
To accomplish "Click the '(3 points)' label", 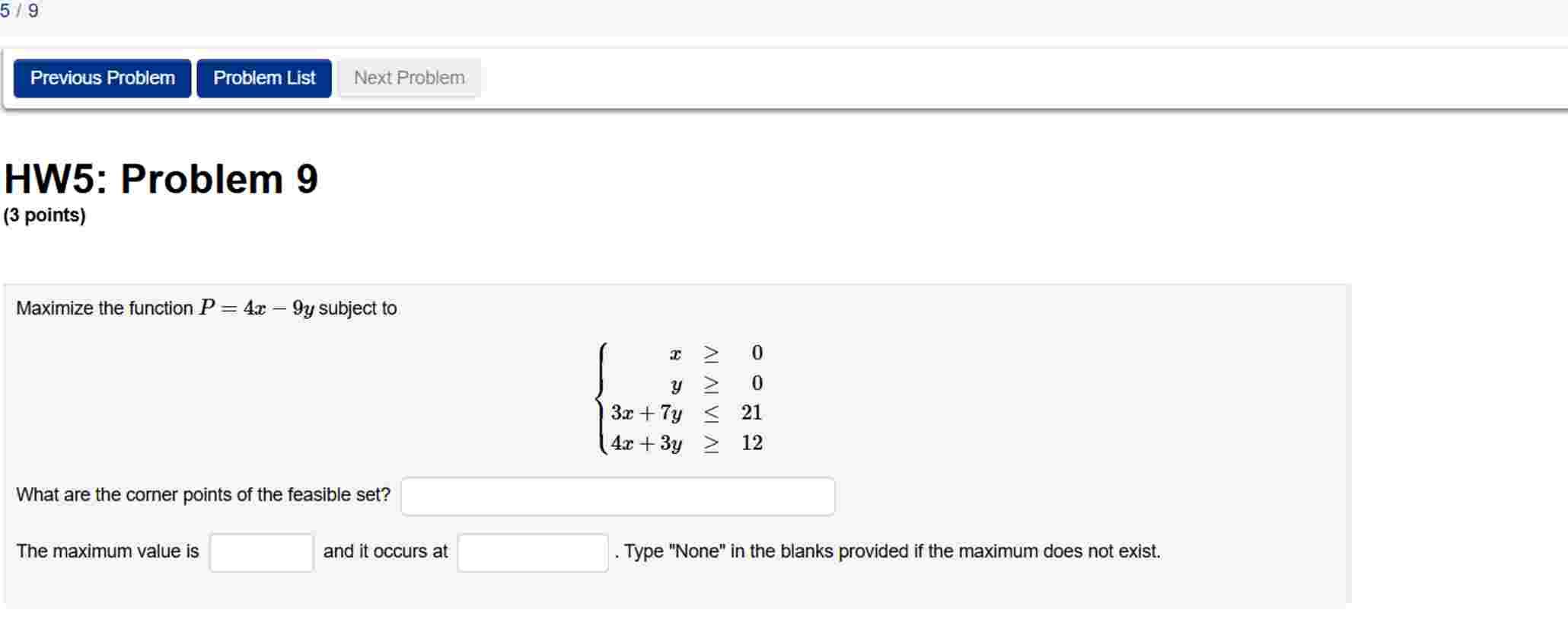I will 44,216.
